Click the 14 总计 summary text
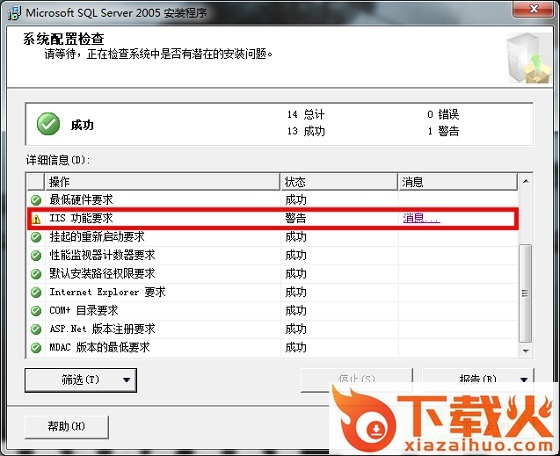The width and height of the screenshot is (560, 456). point(306,115)
